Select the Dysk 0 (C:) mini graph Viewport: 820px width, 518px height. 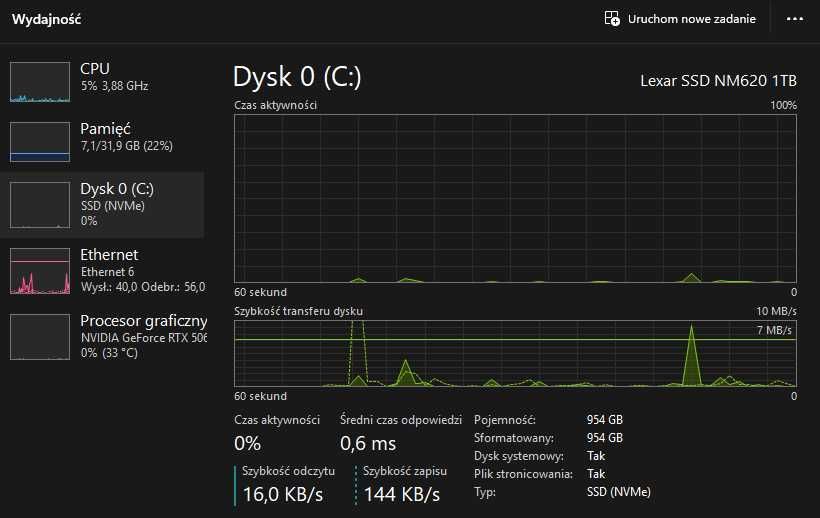click(40, 205)
